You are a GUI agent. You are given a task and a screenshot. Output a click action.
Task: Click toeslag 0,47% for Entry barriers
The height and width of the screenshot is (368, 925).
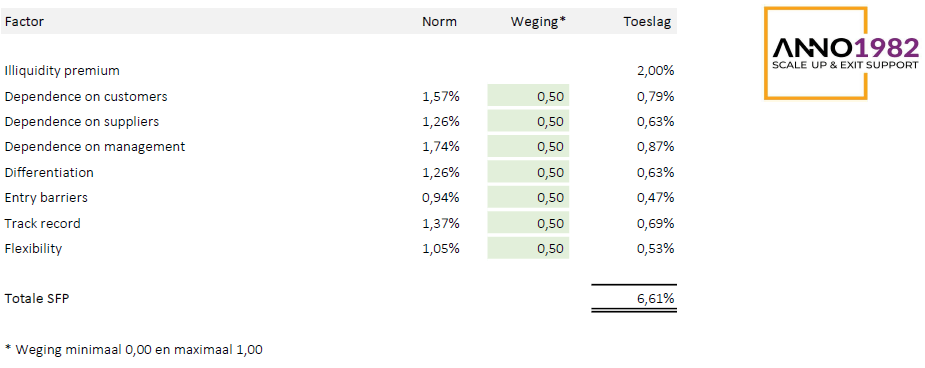point(655,198)
